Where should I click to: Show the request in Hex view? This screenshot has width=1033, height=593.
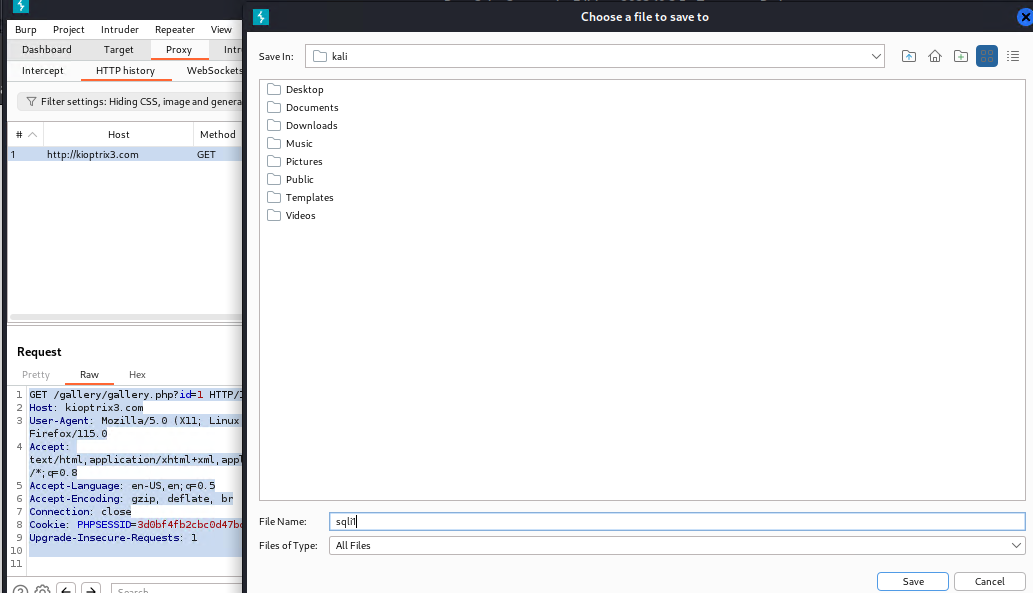137,375
